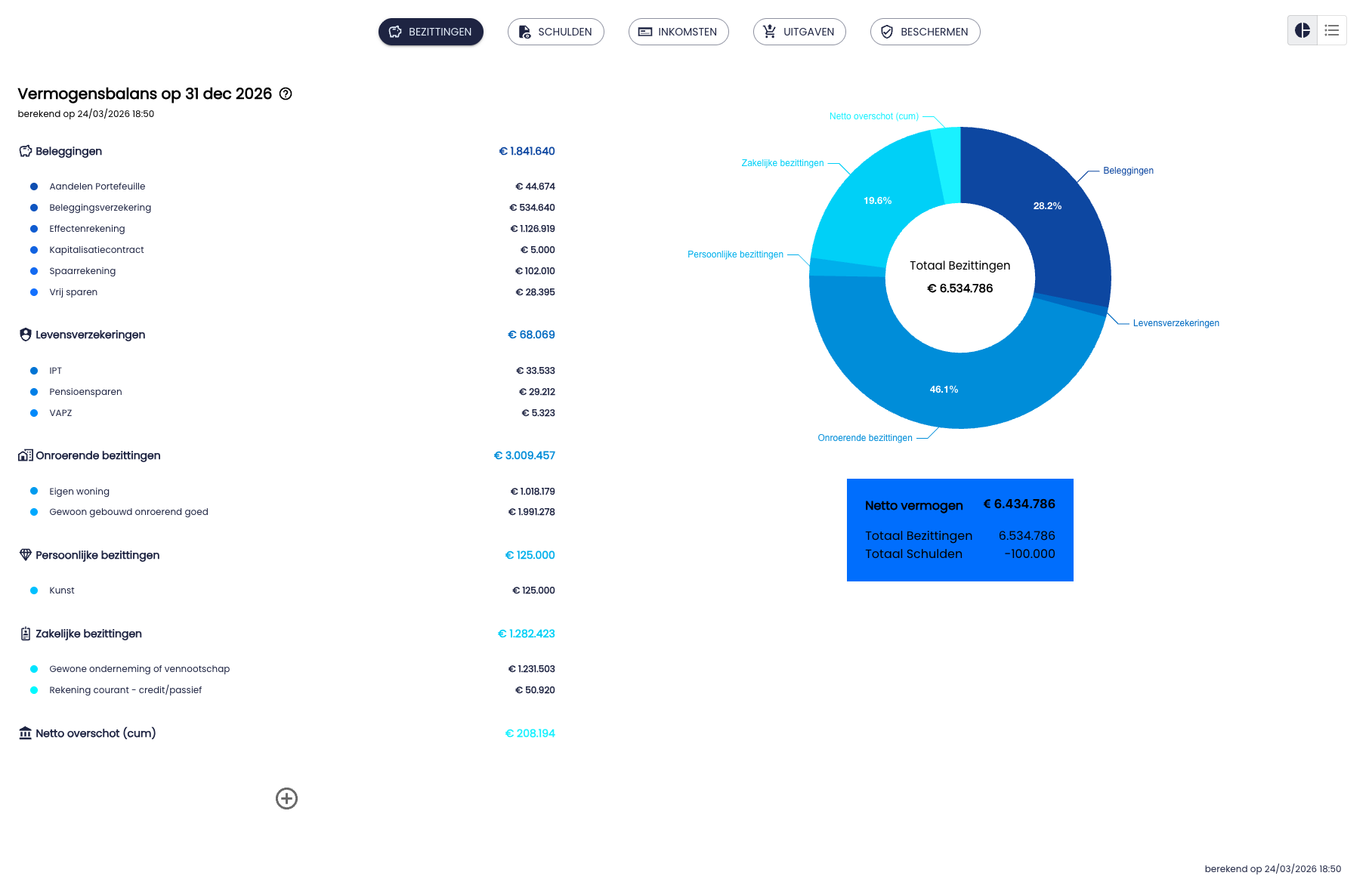Open help for Vermogensbalans title
The height and width of the screenshot is (891, 1372).
286,94
